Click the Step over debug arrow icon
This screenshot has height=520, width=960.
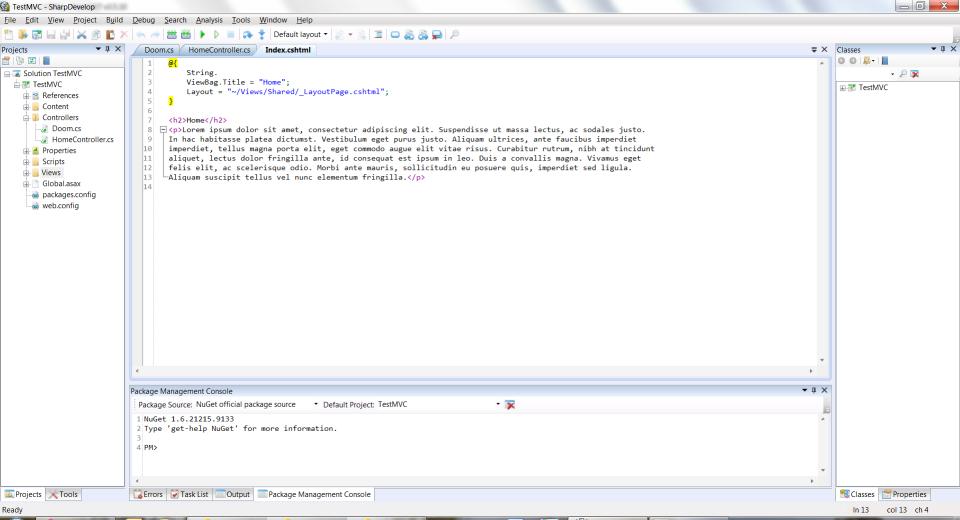(247, 35)
